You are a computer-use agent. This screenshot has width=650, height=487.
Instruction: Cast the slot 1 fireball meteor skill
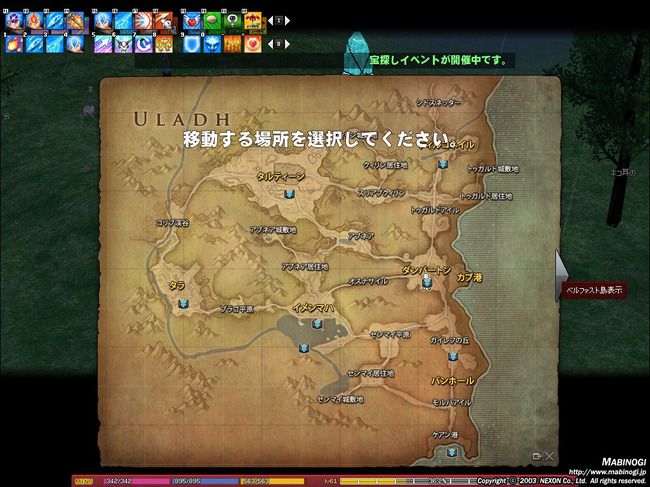tap(14, 44)
